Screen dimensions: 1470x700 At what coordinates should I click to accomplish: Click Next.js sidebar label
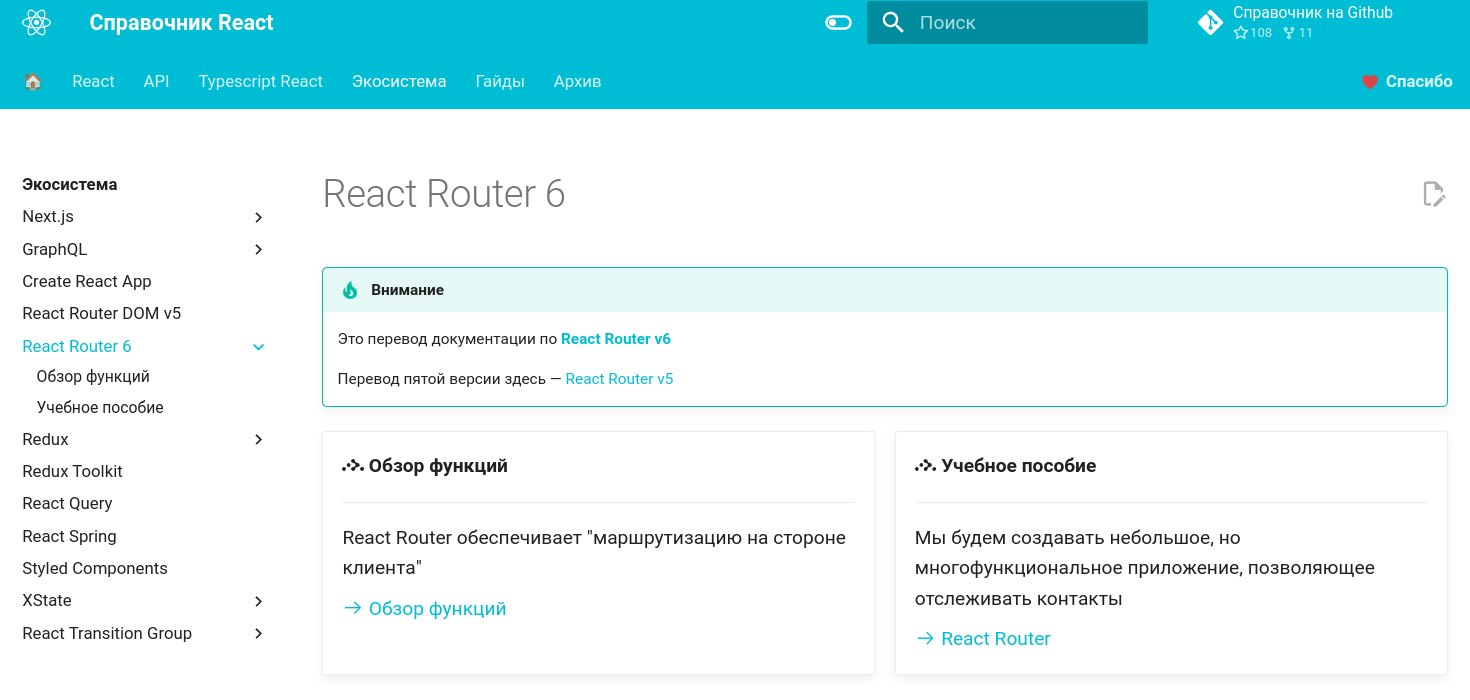[48, 216]
